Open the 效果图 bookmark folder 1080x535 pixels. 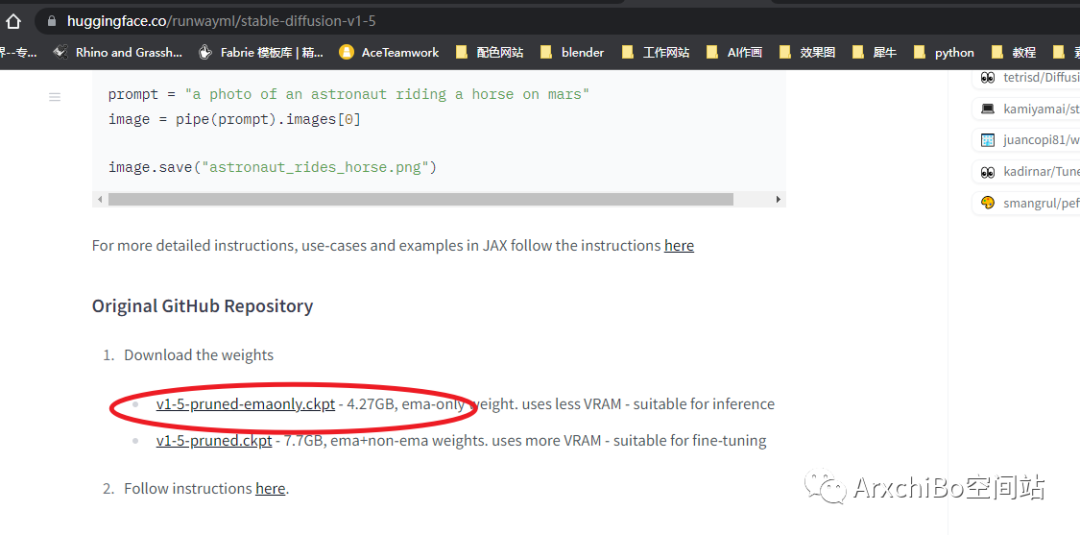[x=807, y=52]
